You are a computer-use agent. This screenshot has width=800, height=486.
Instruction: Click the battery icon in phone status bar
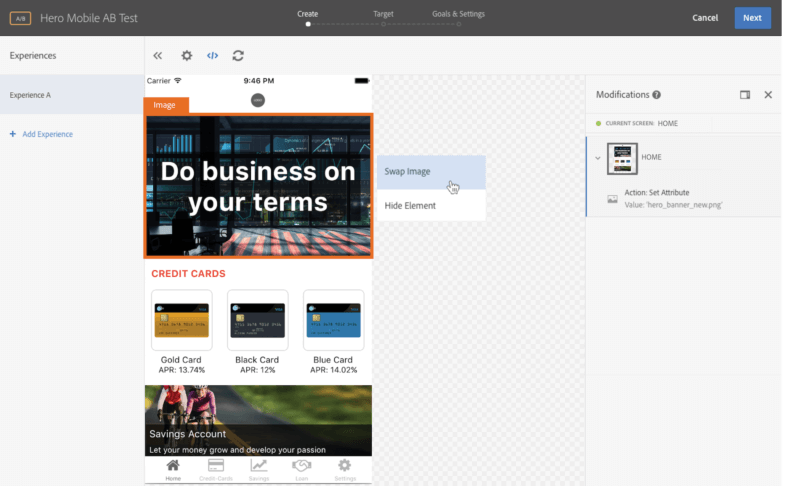pos(362,81)
